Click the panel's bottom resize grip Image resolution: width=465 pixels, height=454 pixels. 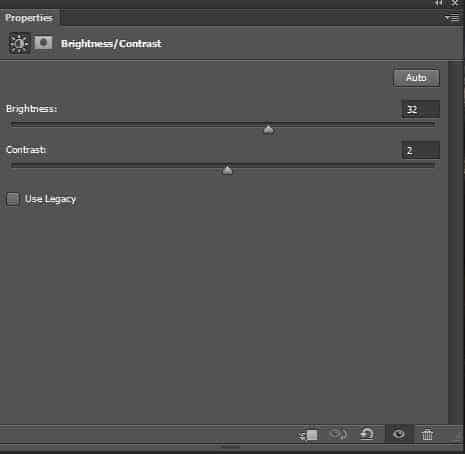231,447
